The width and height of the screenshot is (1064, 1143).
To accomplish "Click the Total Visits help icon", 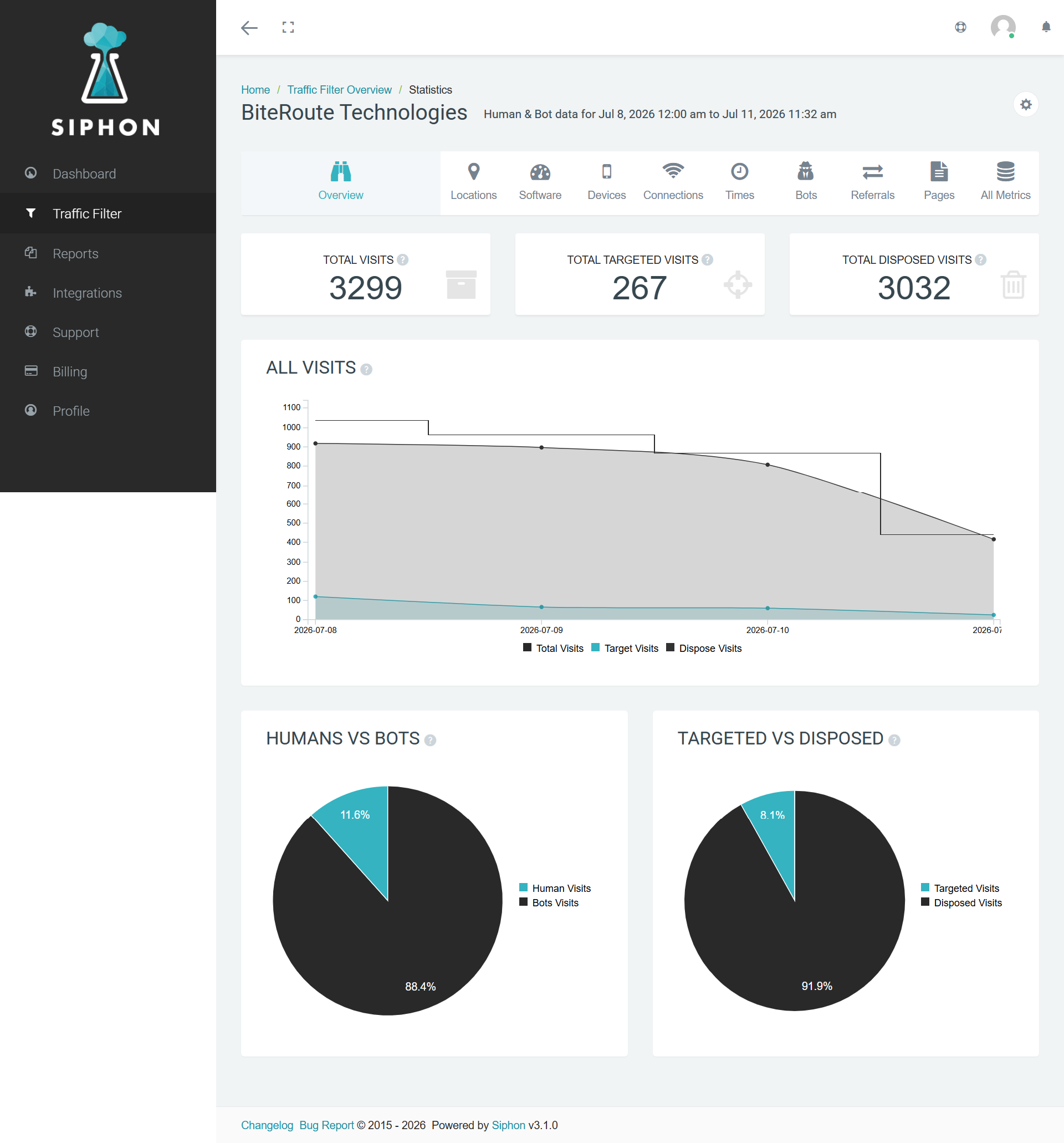I will (403, 260).
